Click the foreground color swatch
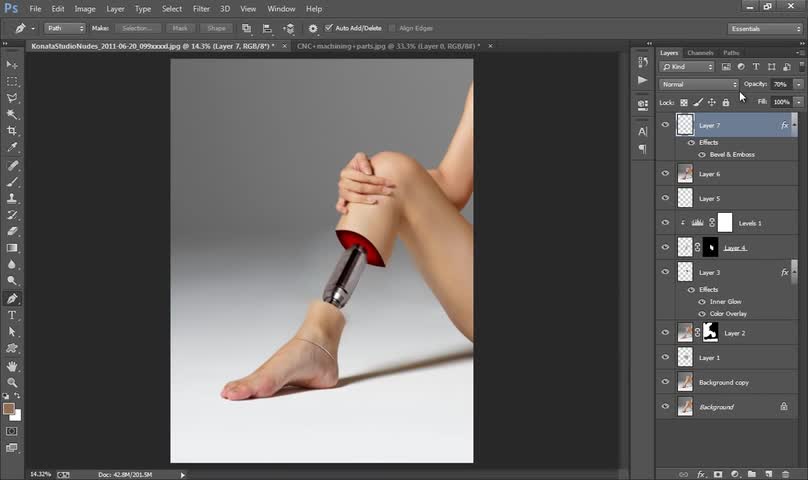The image size is (808, 480). click(x=8, y=409)
